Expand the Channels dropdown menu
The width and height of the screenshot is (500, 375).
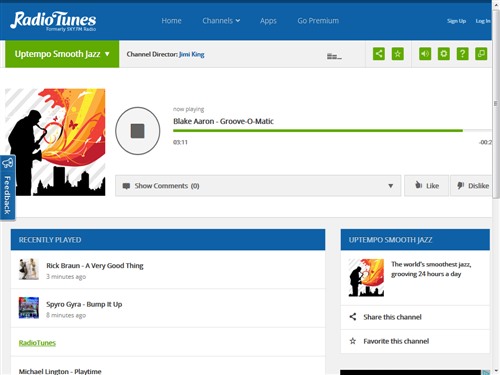click(x=221, y=21)
